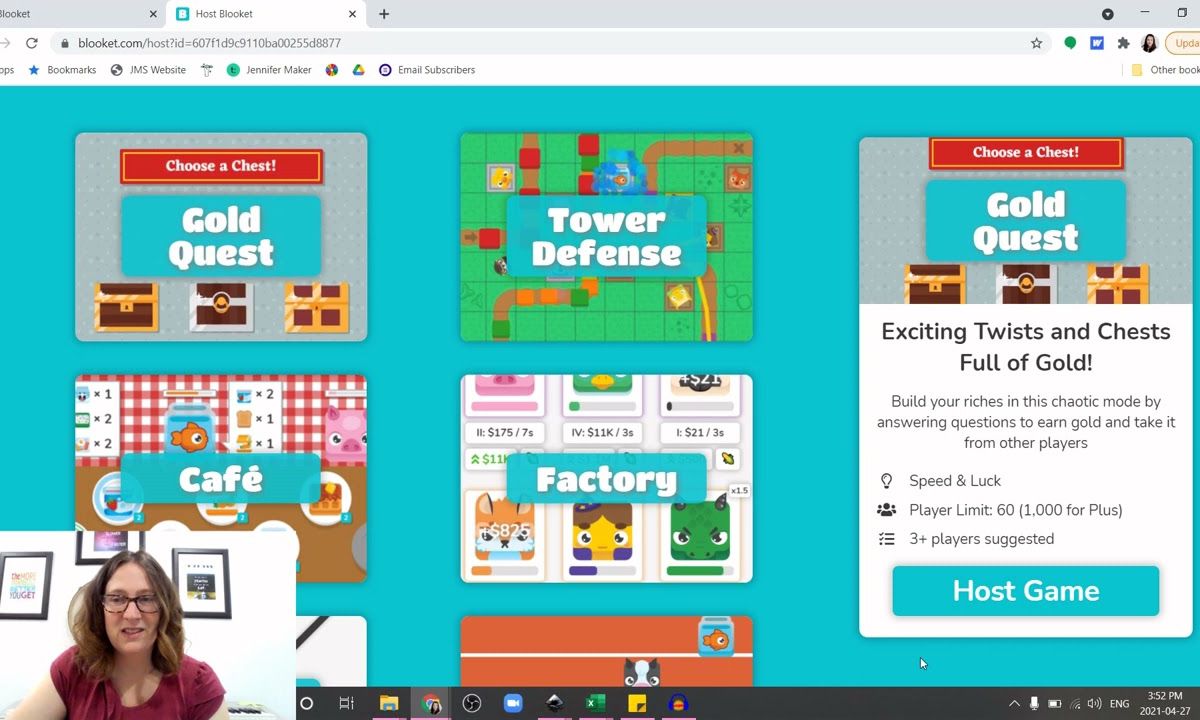Click the ENG language indicator

pyautogui.click(x=1120, y=704)
